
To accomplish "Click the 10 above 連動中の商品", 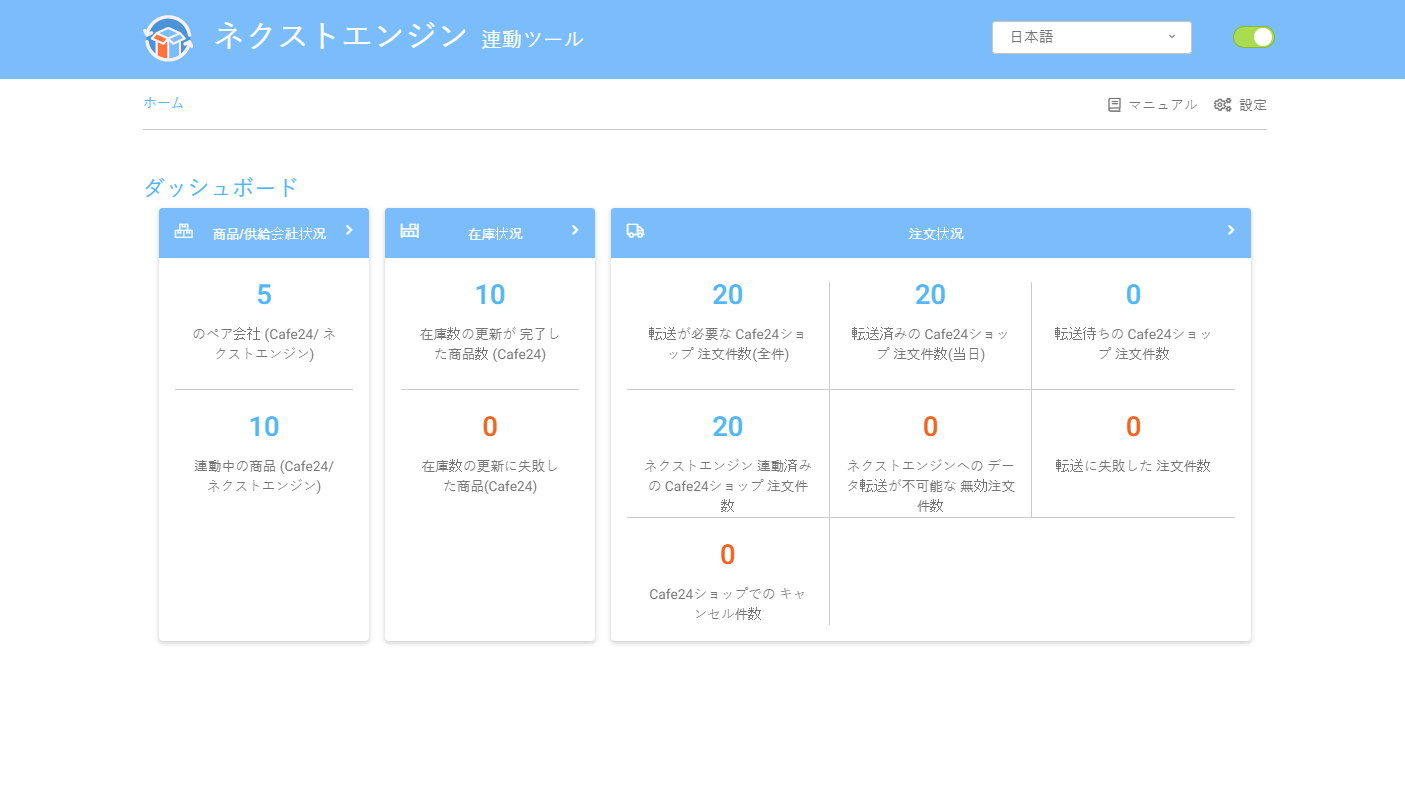I will pos(264,427).
